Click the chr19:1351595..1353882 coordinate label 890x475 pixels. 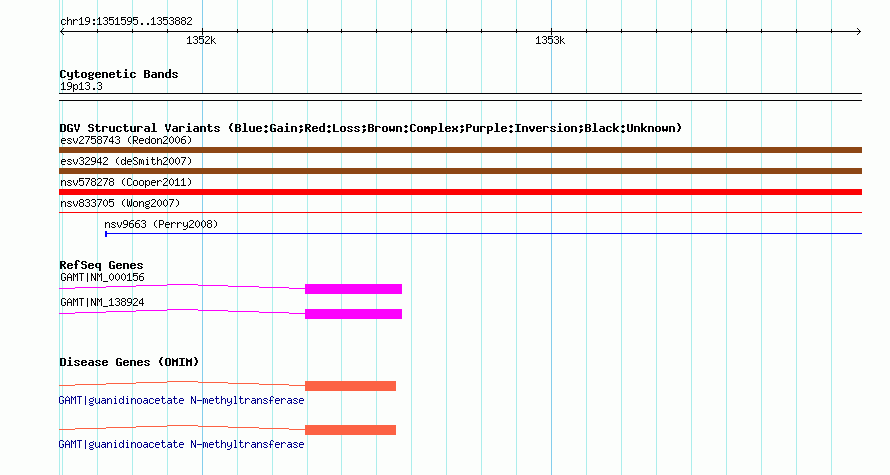(x=126, y=22)
